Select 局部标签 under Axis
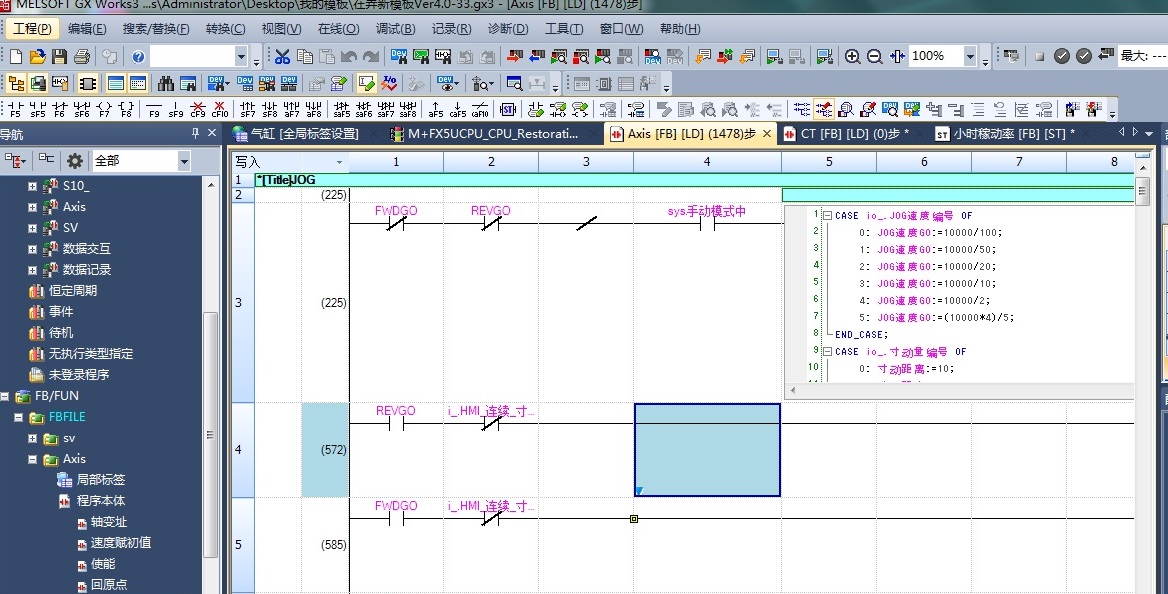Screen dimensions: 1168x594 [101, 480]
